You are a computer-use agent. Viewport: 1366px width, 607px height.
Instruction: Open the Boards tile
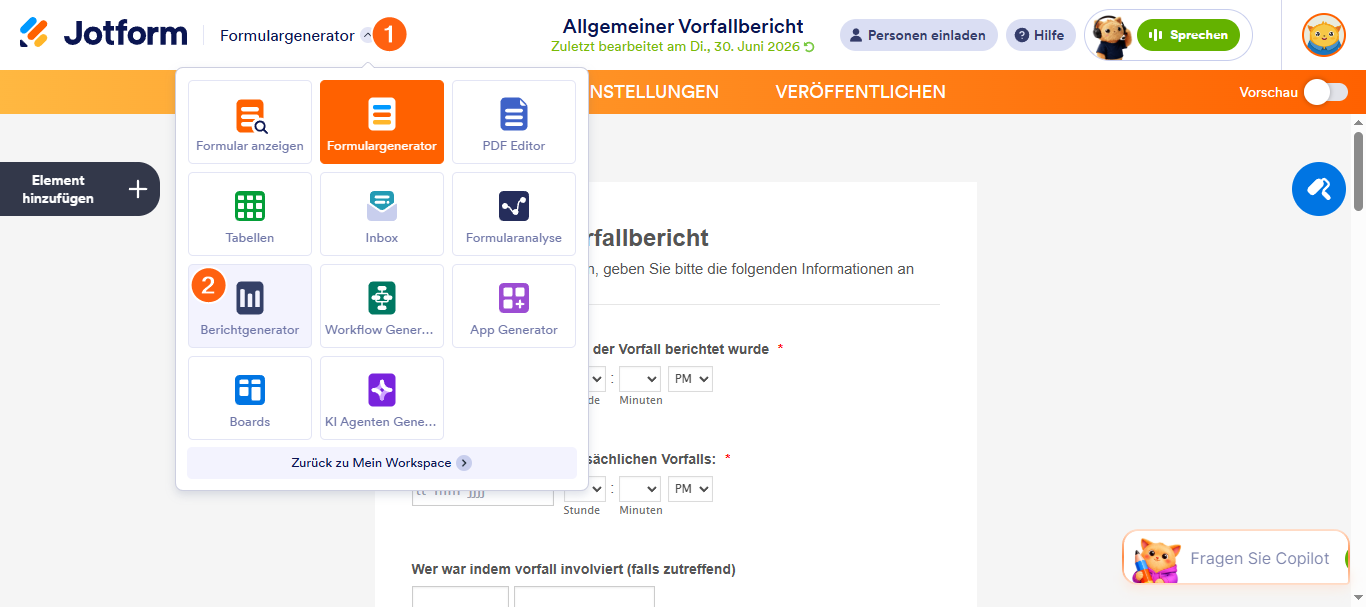pos(250,398)
